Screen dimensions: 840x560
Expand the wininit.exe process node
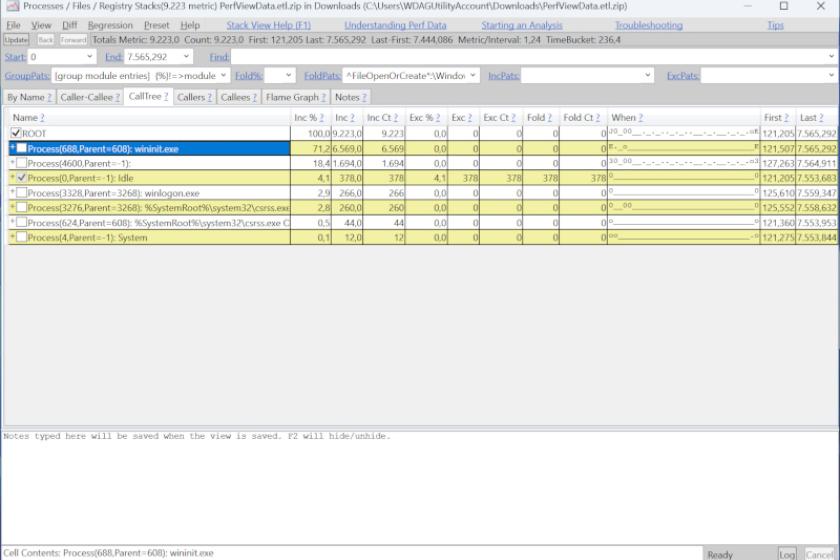tap(12, 147)
